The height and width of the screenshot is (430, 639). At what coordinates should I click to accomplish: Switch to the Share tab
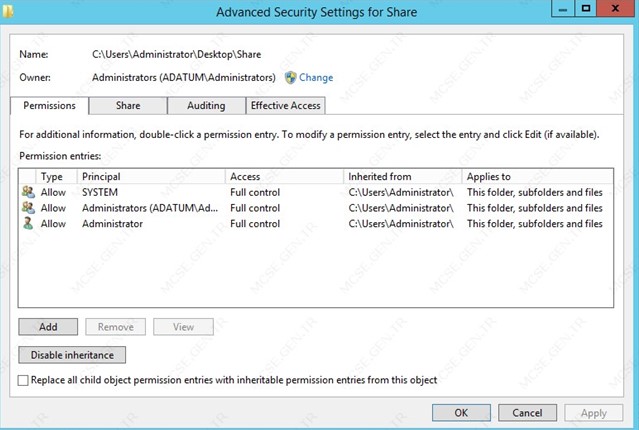(128, 106)
